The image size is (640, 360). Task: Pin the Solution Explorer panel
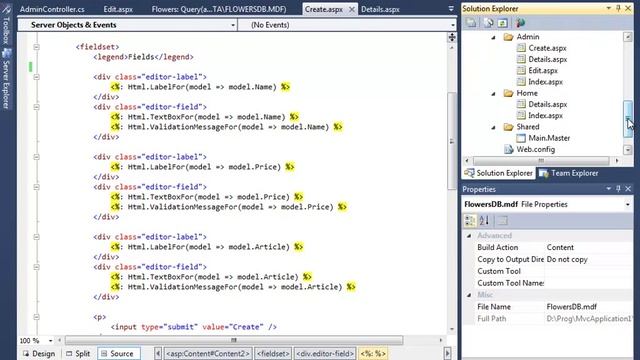tap(618, 8)
